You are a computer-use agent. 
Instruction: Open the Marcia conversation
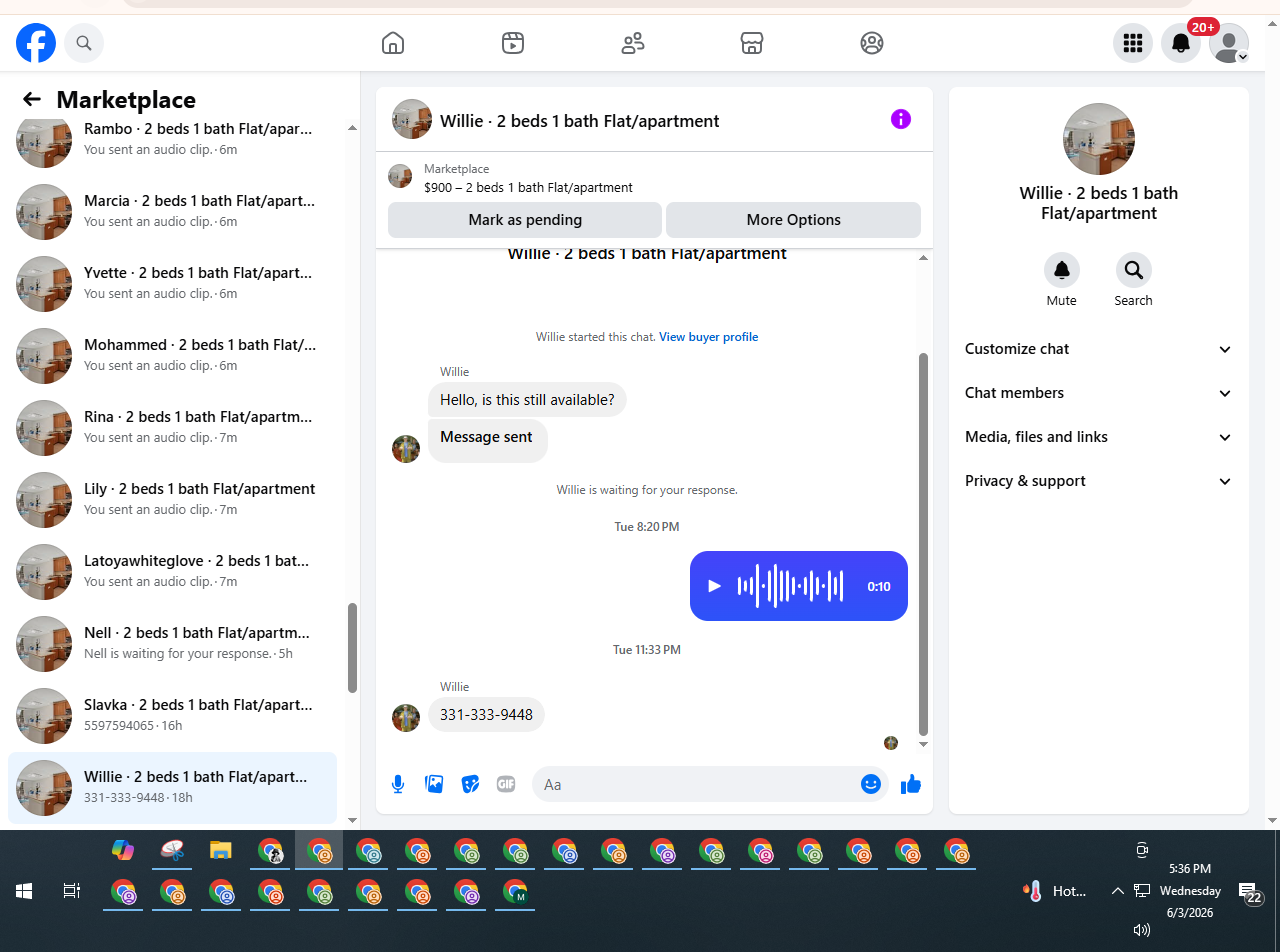tap(172, 211)
